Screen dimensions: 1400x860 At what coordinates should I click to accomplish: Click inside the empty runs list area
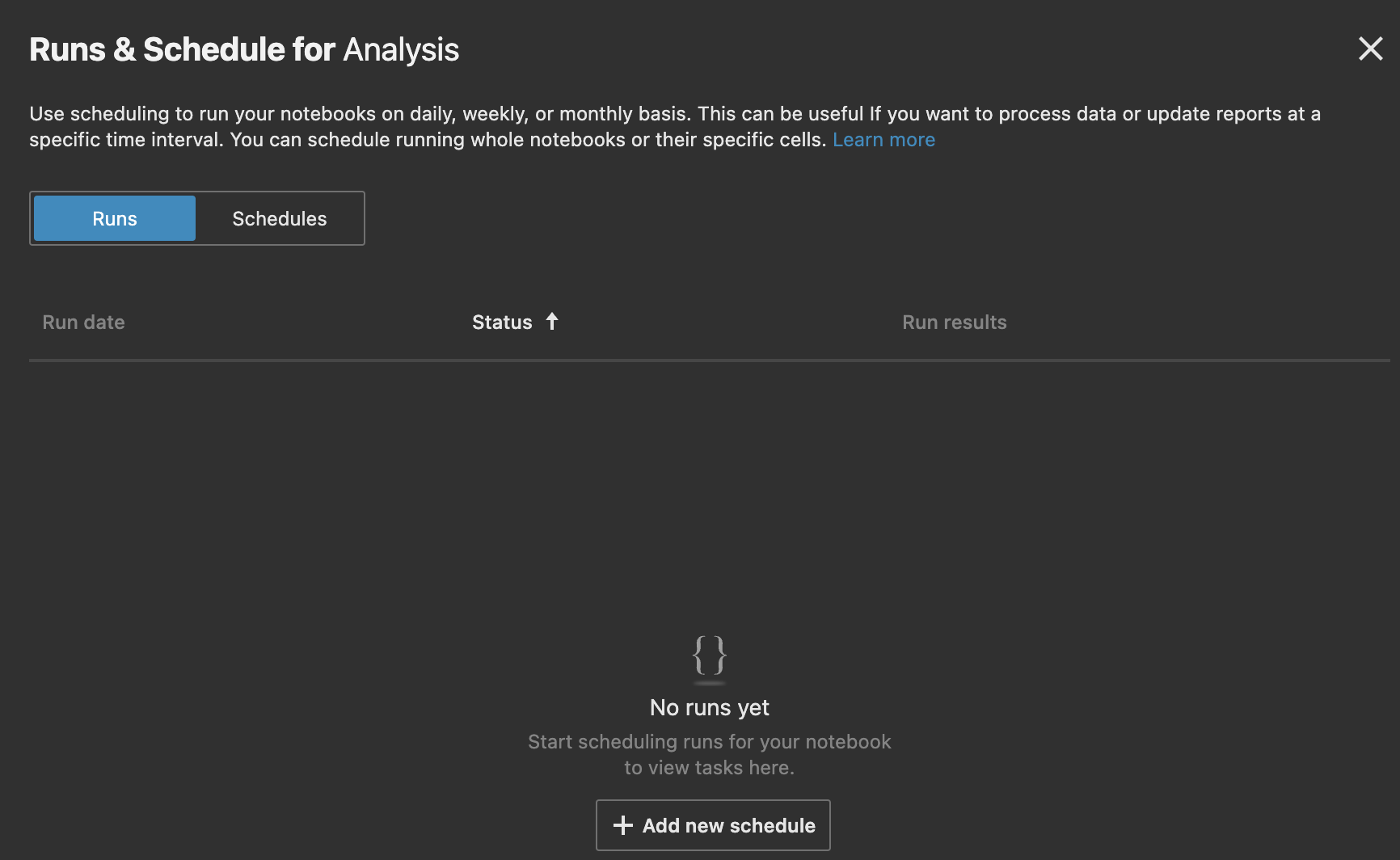[700, 485]
